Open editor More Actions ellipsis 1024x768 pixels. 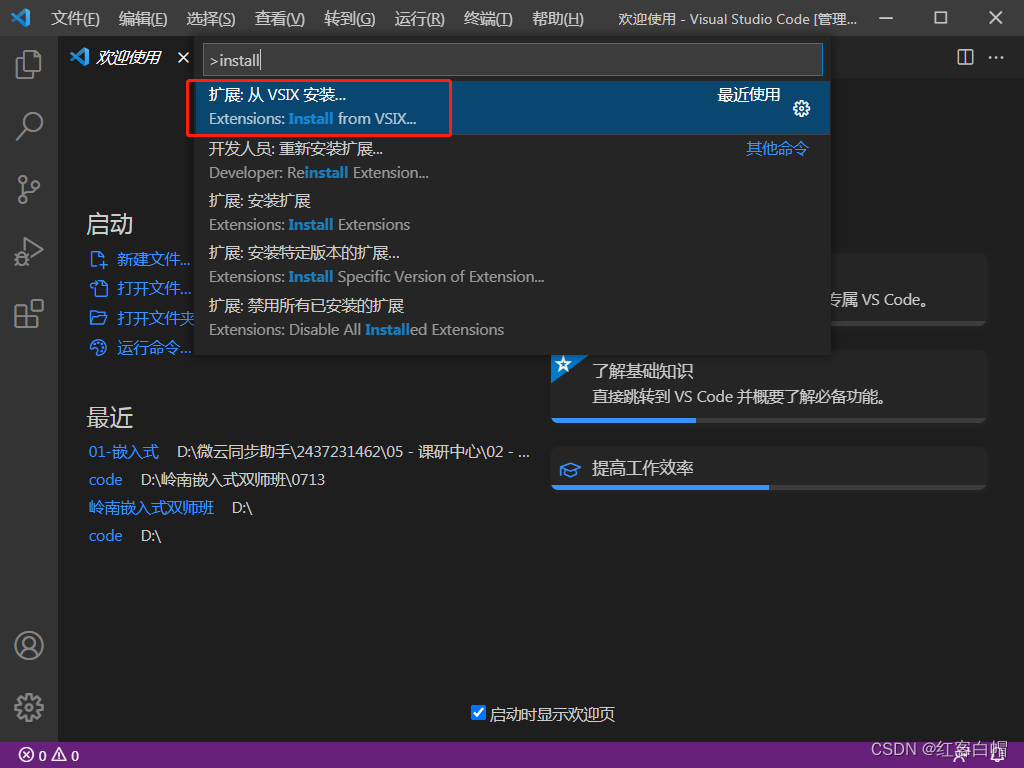coord(996,57)
